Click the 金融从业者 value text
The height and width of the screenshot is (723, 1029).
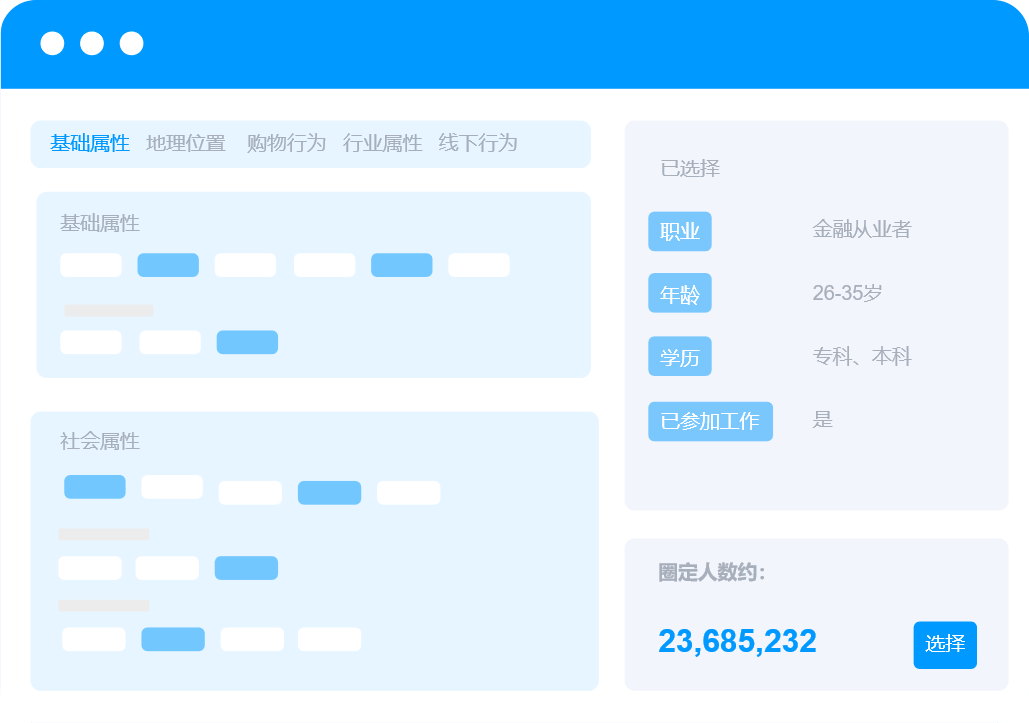pos(861,230)
